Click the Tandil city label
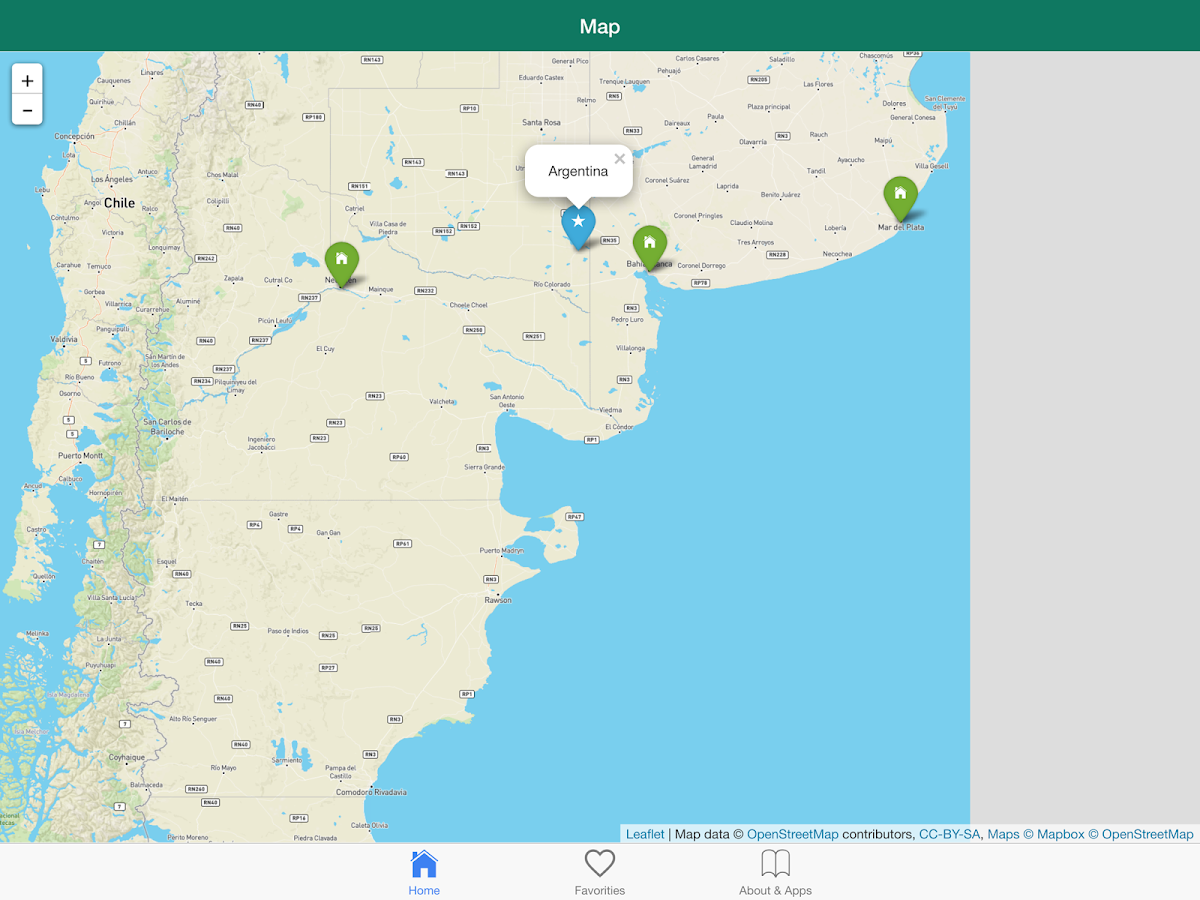Image resolution: width=1200 pixels, height=900 pixels. [817, 171]
